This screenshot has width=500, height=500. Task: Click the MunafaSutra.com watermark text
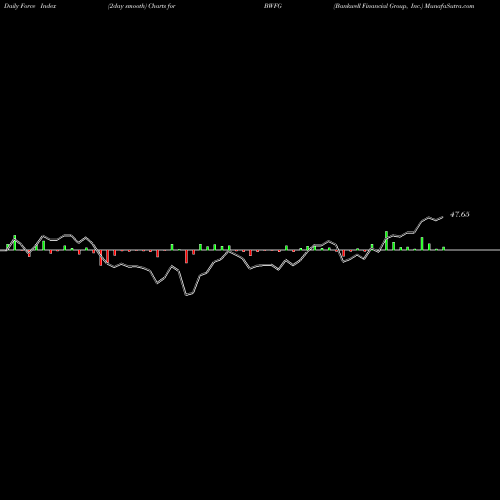(449, 6)
